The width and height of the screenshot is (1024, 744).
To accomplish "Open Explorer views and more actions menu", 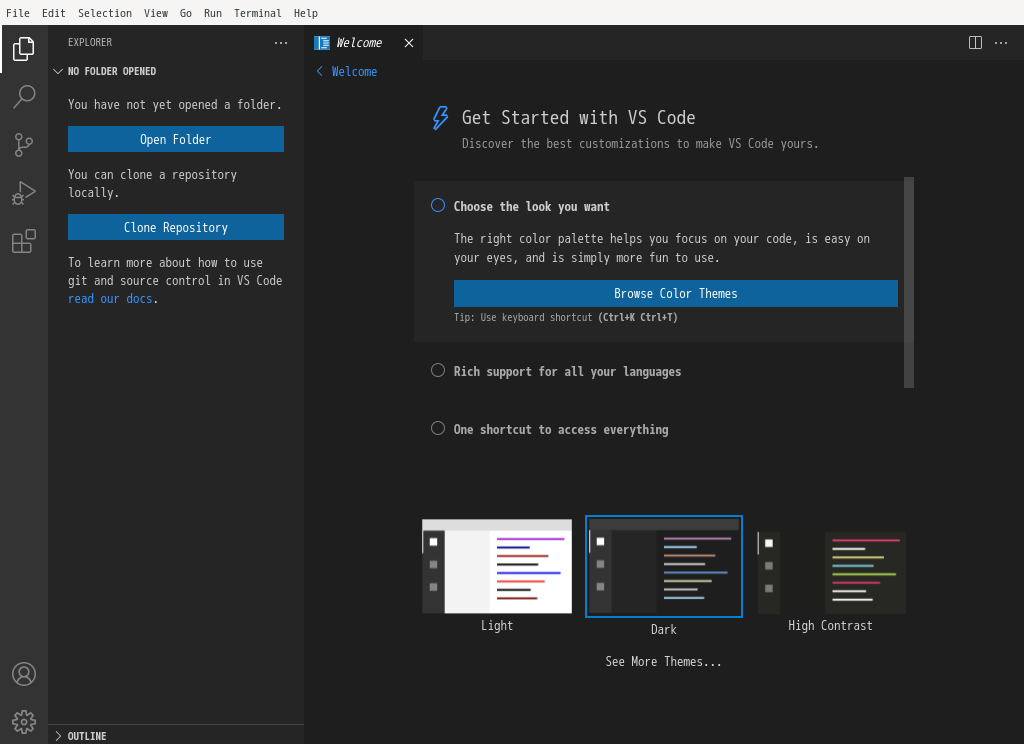I will (x=281, y=43).
